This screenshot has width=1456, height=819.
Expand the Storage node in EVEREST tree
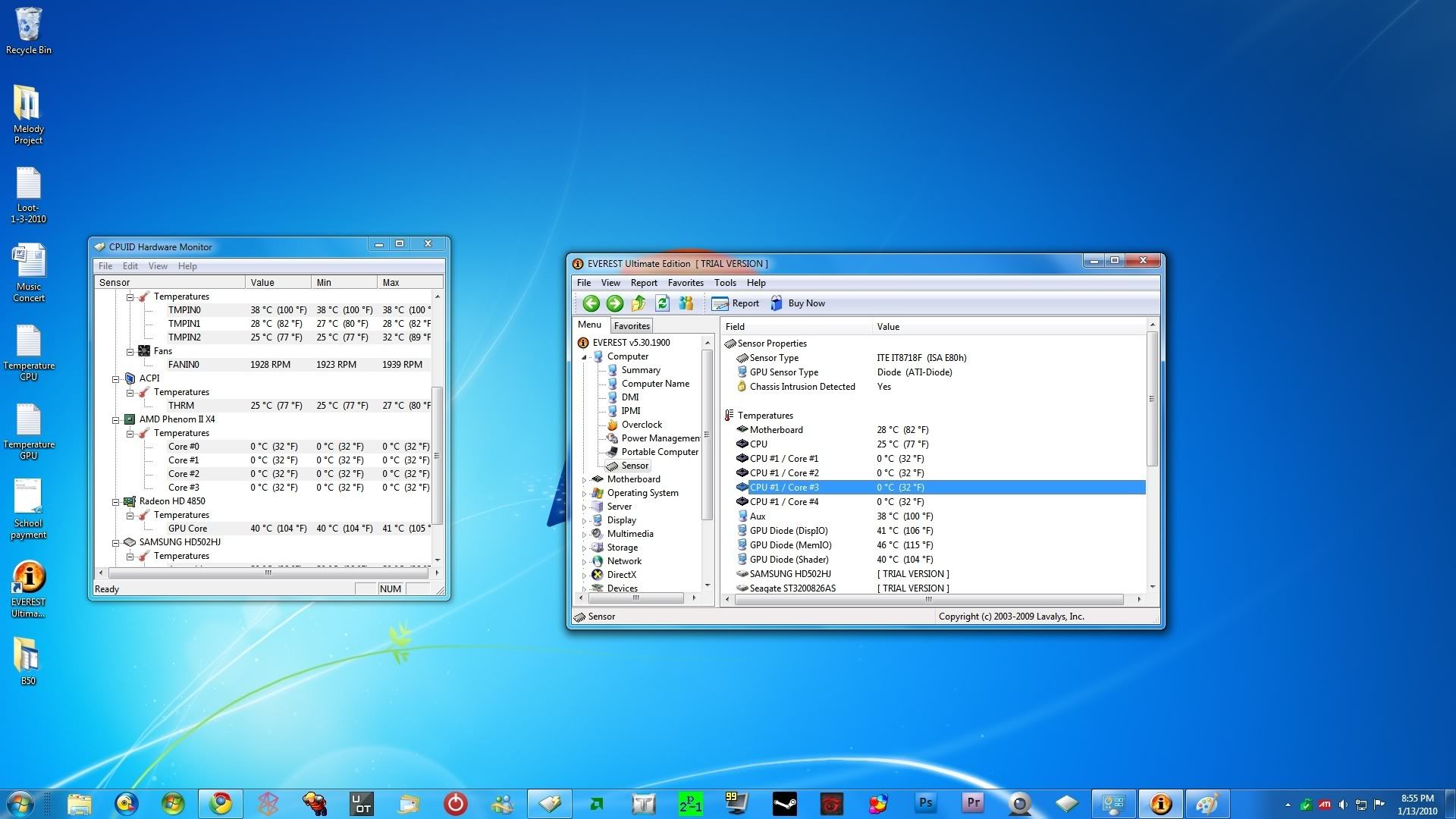584,548
